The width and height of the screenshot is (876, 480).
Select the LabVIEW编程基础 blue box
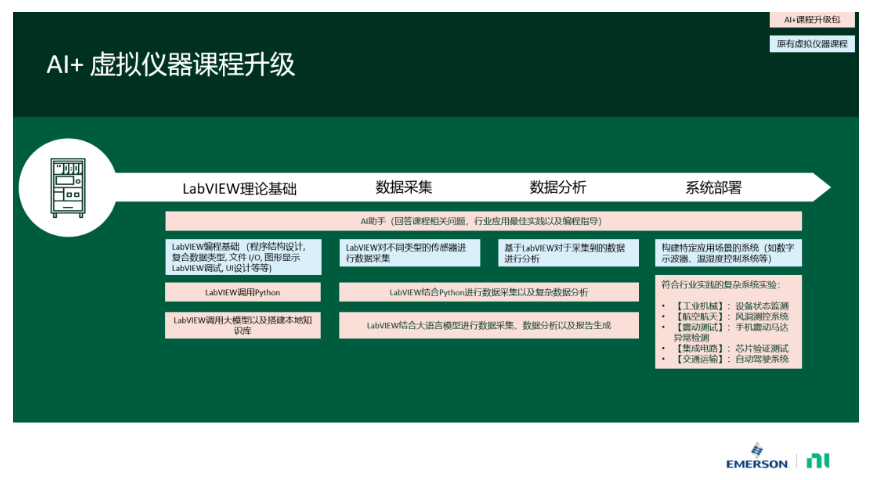pyautogui.click(x=243, y=257)
